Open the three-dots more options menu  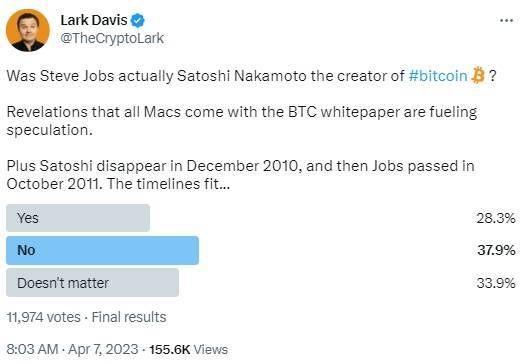point(506,21)
